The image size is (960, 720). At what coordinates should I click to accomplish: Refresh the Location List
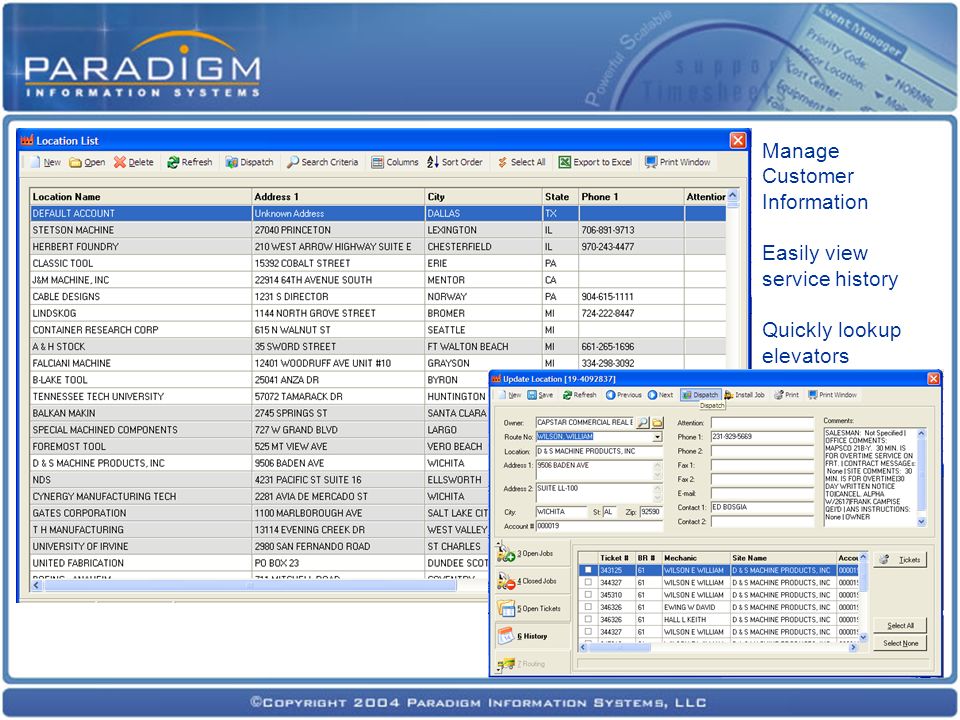coord(189,162)
